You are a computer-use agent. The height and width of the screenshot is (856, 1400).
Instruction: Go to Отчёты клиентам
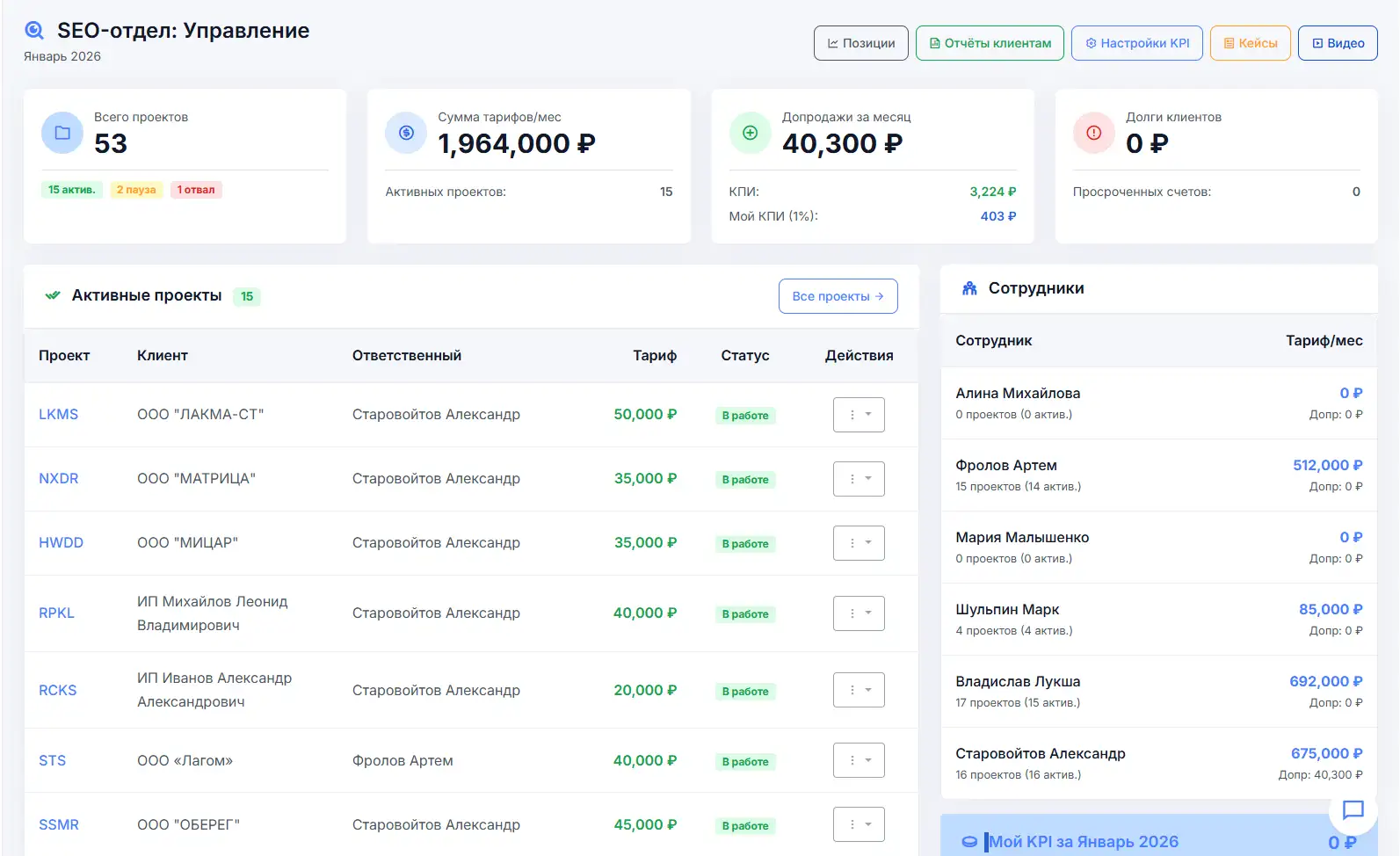990,43
